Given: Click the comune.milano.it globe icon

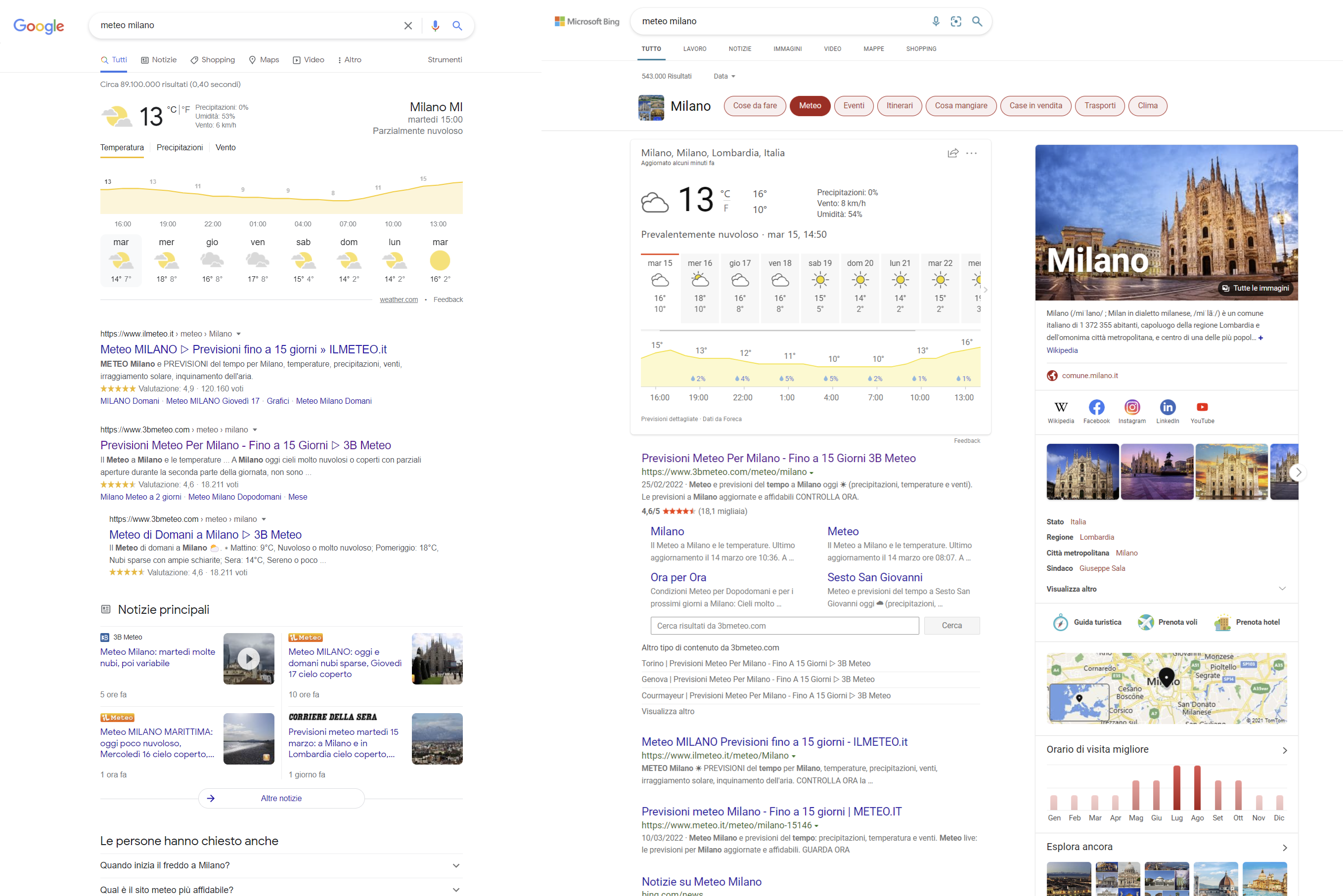Looking at the screenshot, I should 1052,376.
